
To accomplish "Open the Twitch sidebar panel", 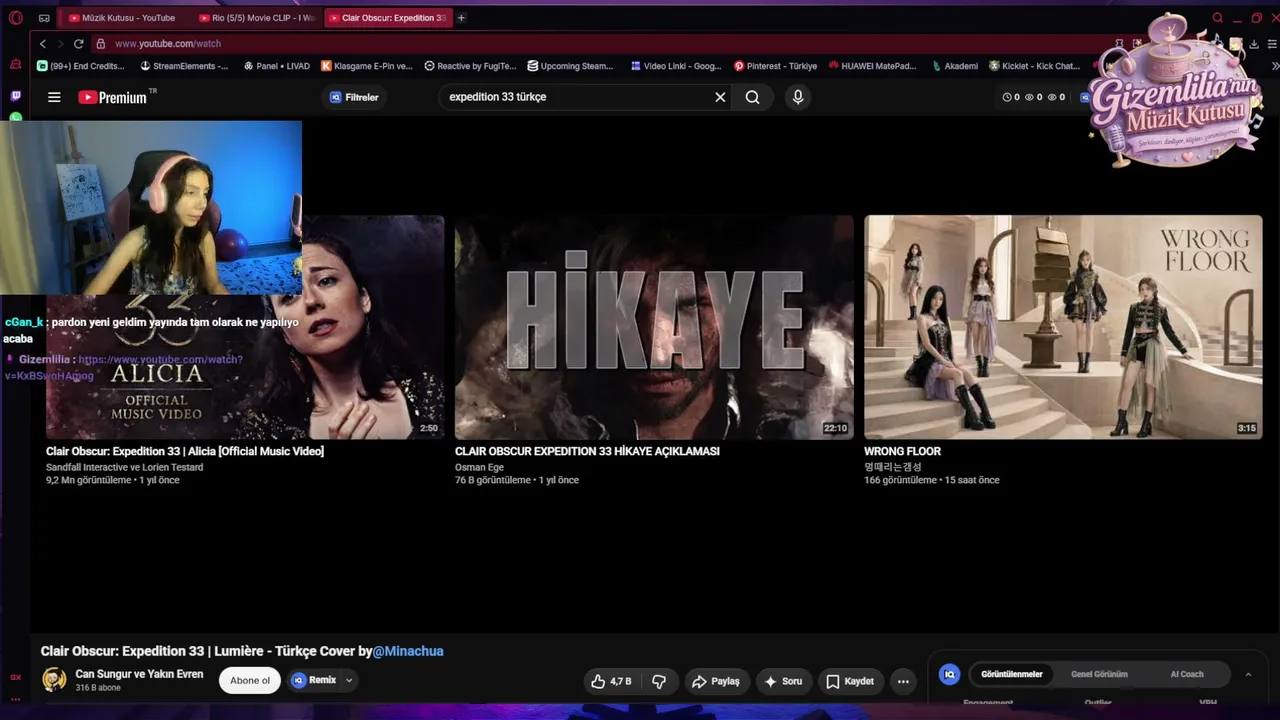I will pyautogui.click(x=15, y=96).
